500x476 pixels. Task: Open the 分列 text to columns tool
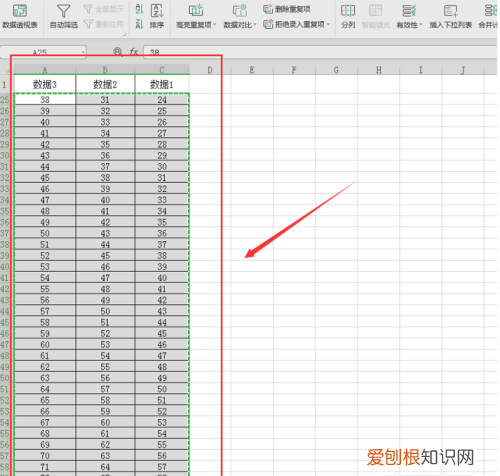pos(348,16)
